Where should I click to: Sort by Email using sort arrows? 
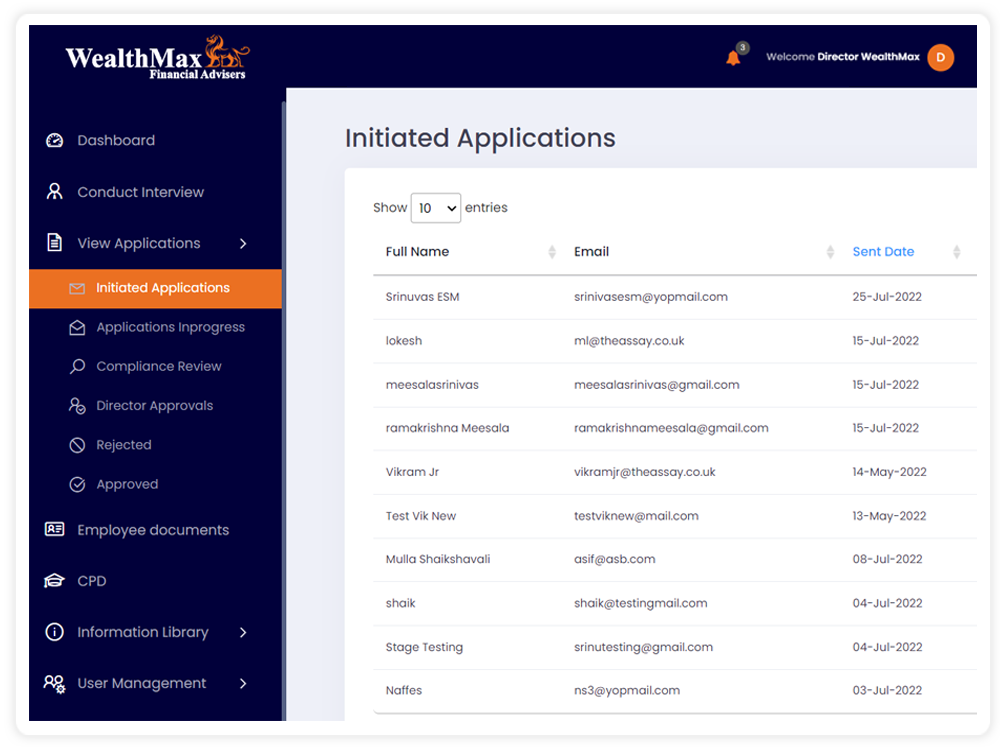pyautogui.click(x=830, y=252)
